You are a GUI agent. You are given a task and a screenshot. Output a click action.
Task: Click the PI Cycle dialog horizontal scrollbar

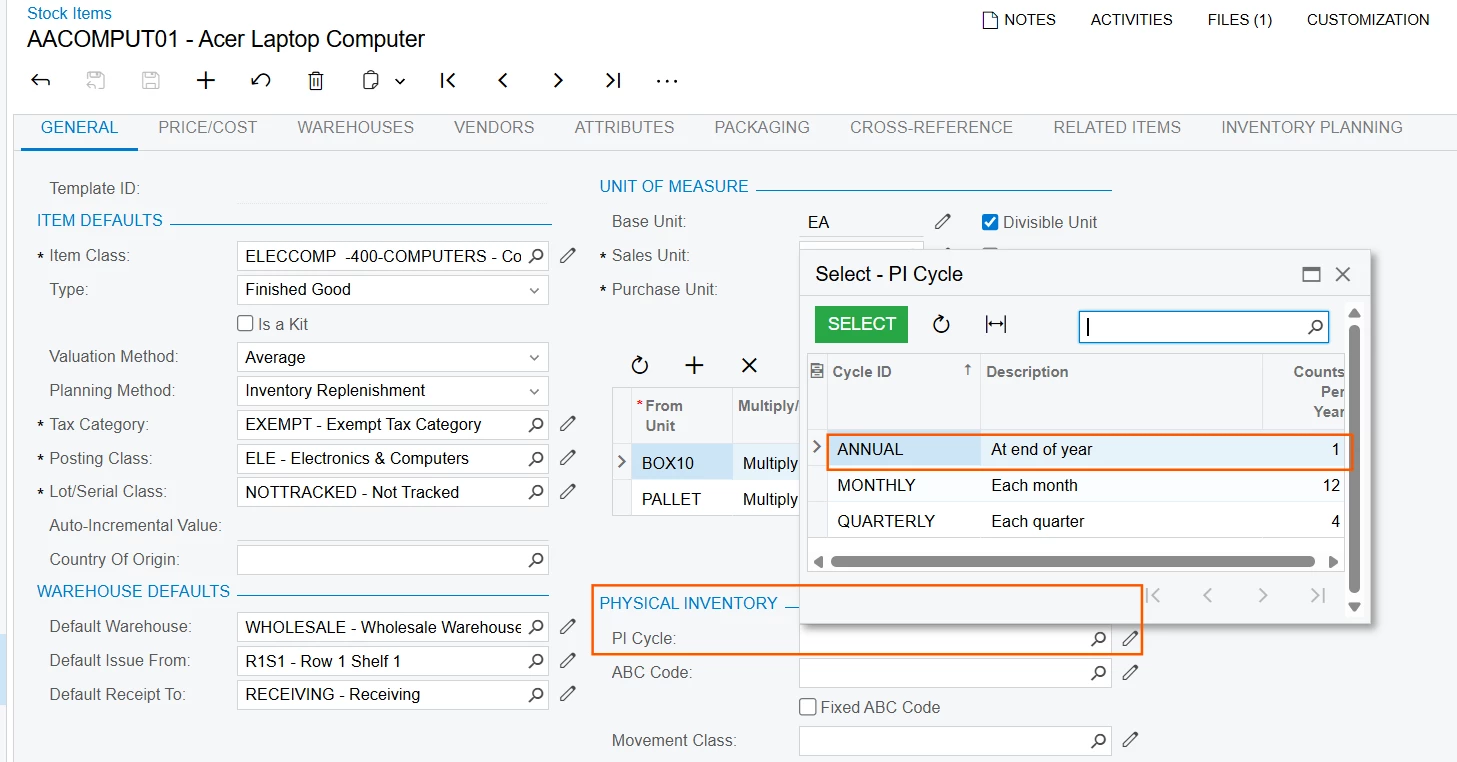(x=1072, y=562)
